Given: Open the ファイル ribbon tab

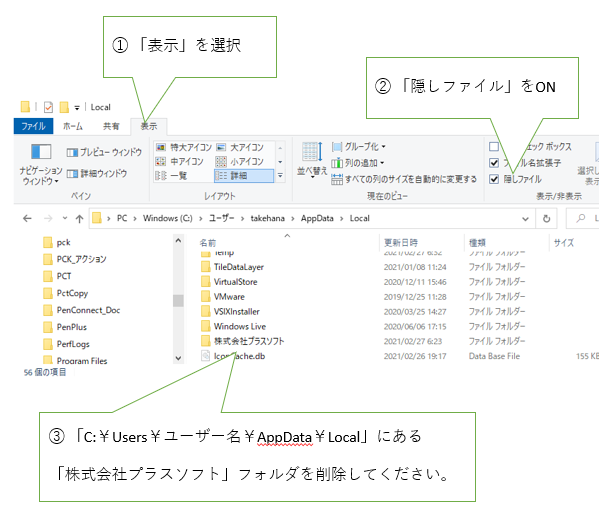Looking at the screenshot, I should click(x=33, y=126).
